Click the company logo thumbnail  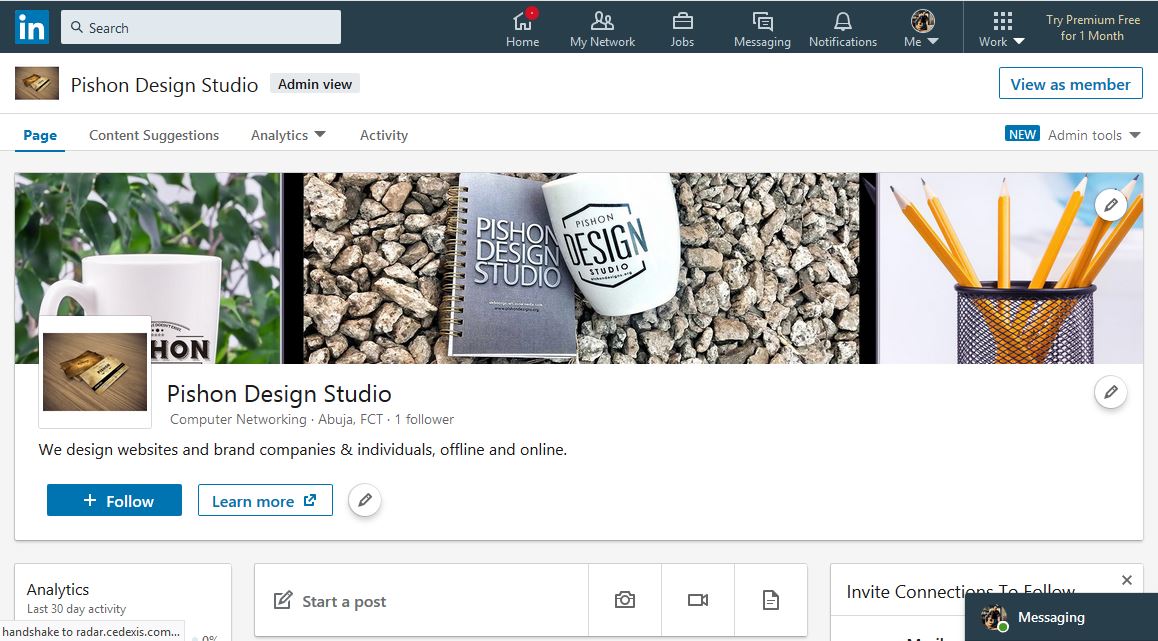(x=95, y=371)
